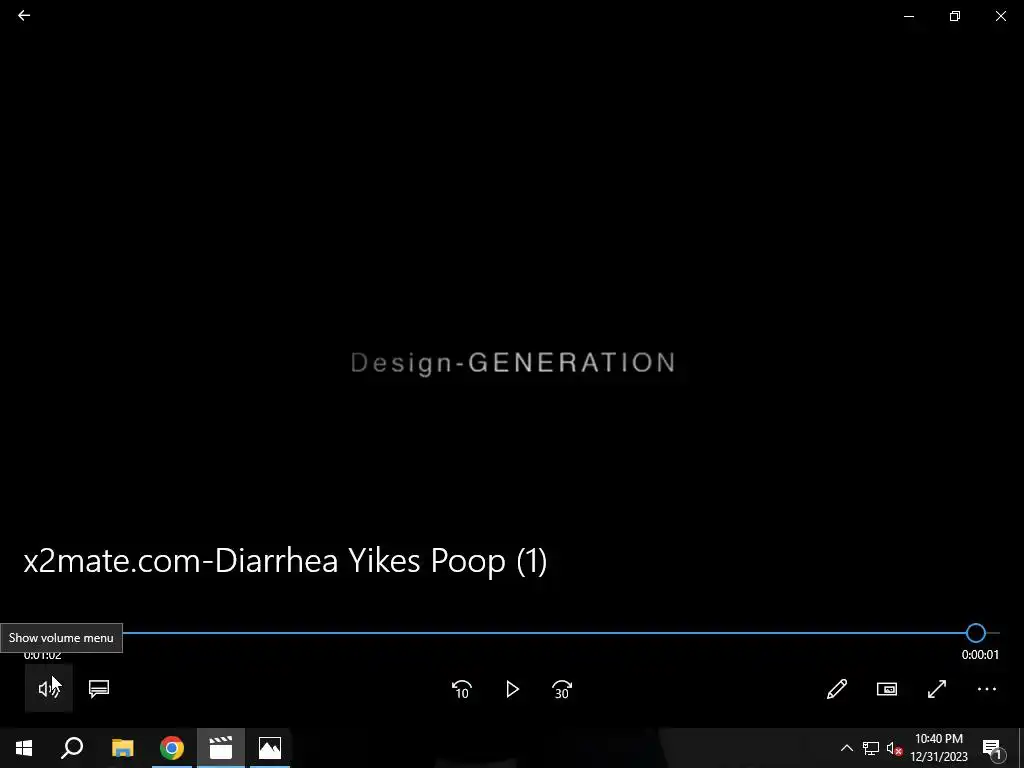Open the subtitles and captions menu
The height and width of the screenshot is (768, 1024).
tap(99, 688)
